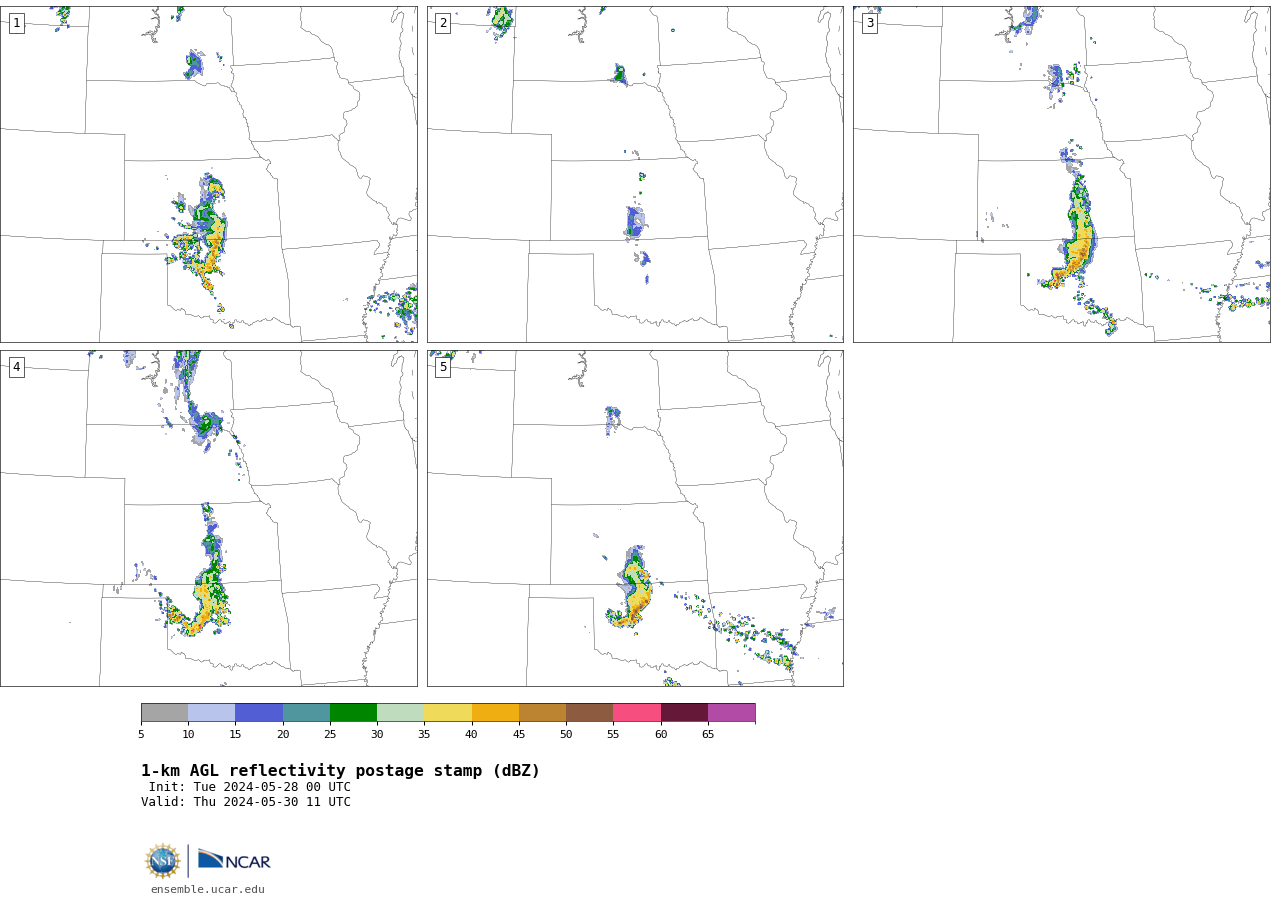
Task: Click the brown 50-55 dBZ swatch
Action: click(x=589, y=713)
